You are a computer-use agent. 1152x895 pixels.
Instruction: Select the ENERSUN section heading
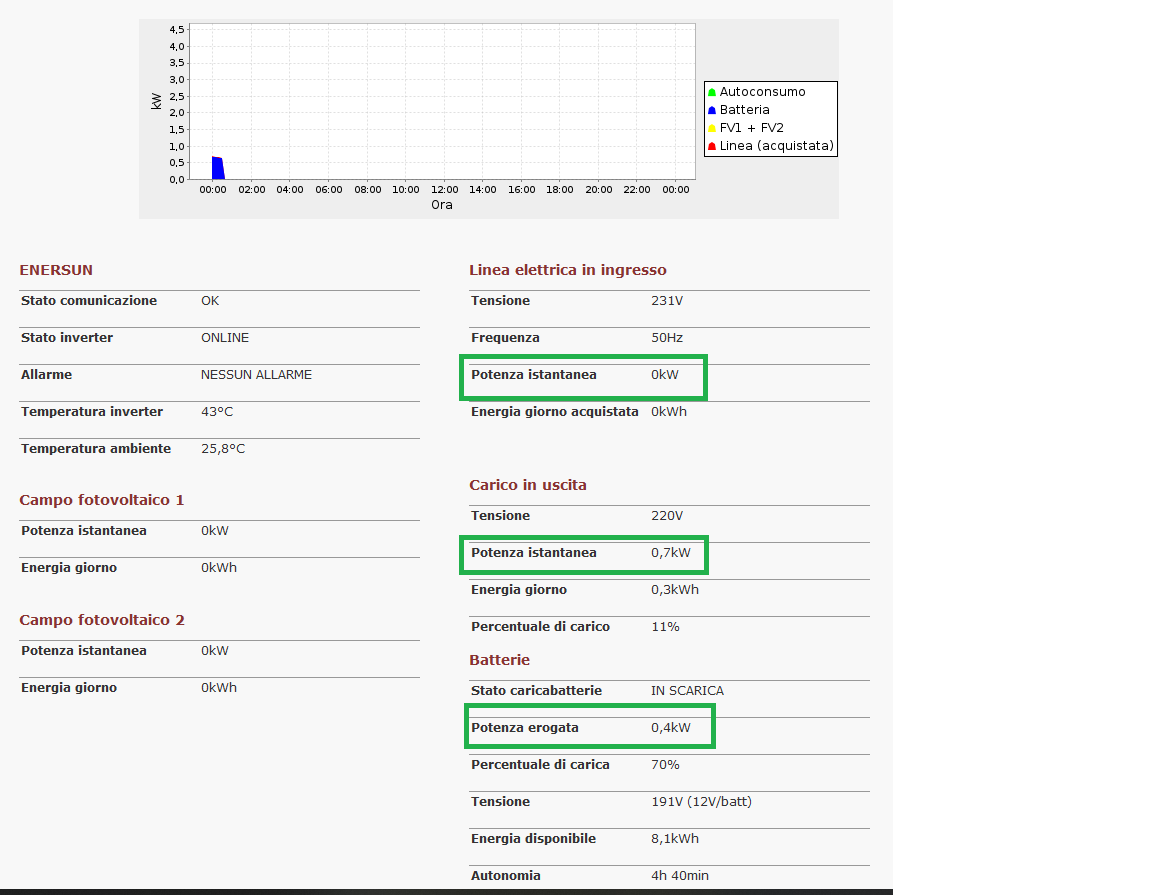(x=56, y=270)
